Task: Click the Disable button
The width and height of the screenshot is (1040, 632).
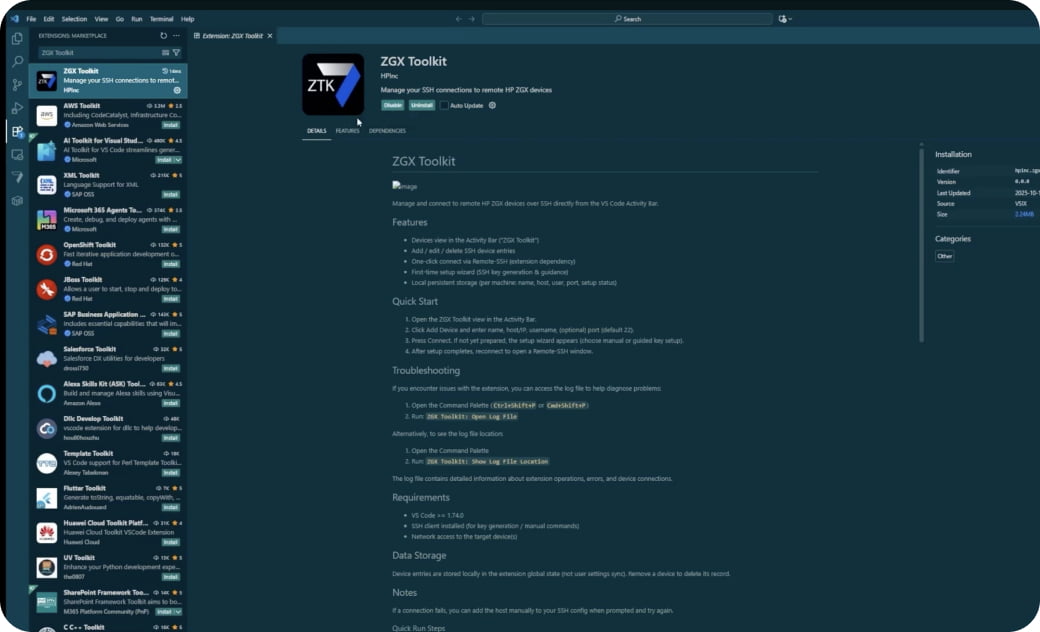Action: click(x=393, y=105)
